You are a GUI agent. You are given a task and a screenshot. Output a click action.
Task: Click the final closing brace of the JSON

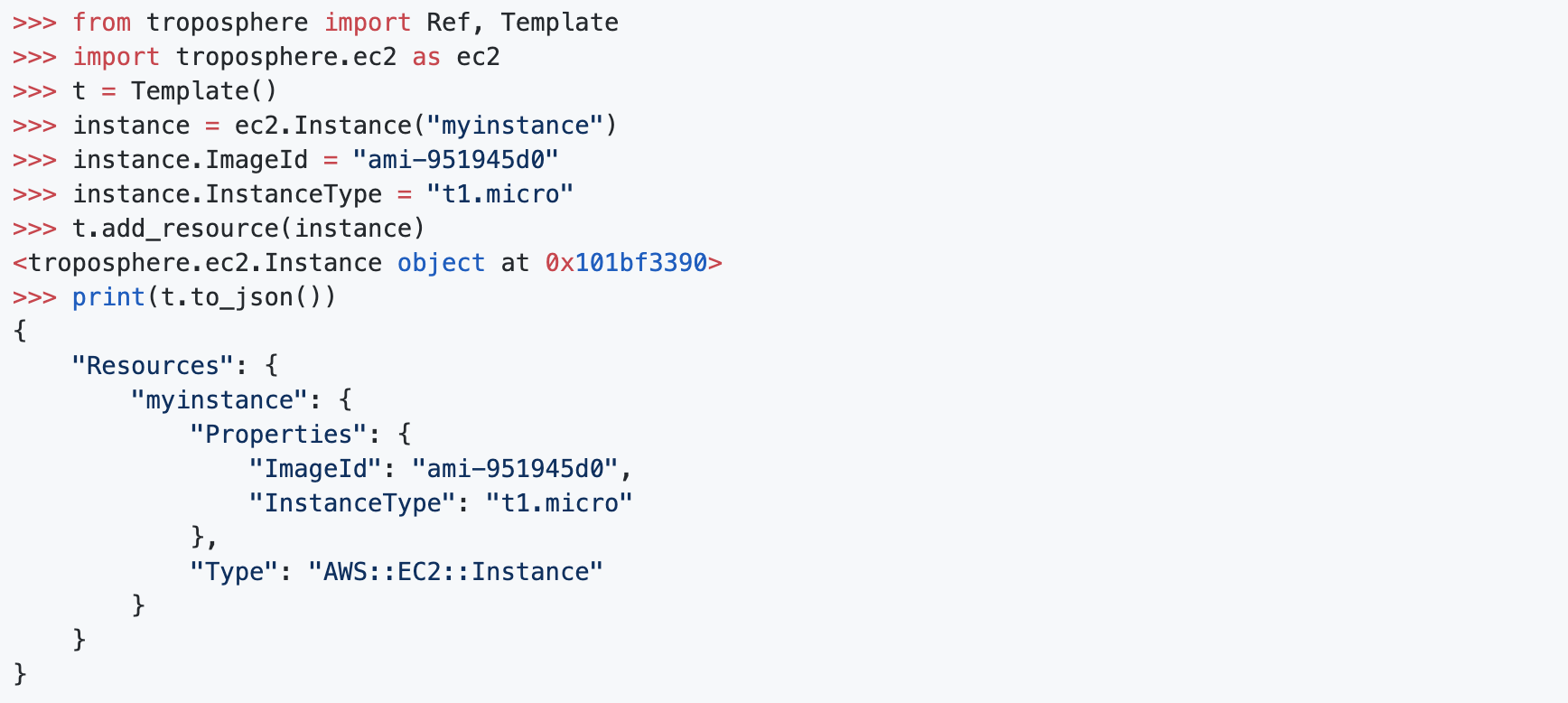[x=20, y=673]
